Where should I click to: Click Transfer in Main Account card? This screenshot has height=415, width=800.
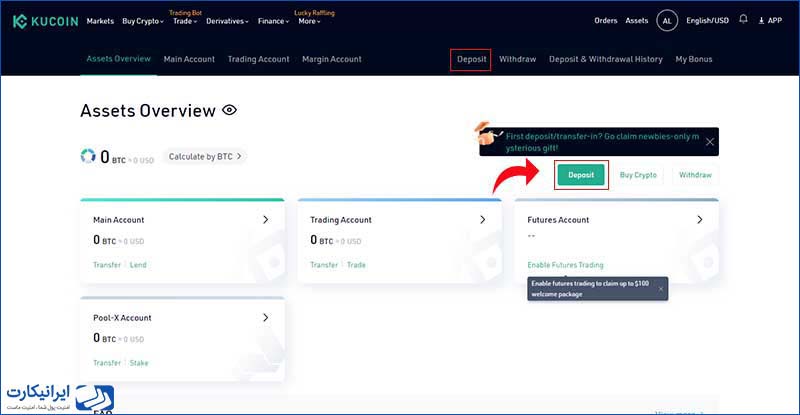(107, 265)
